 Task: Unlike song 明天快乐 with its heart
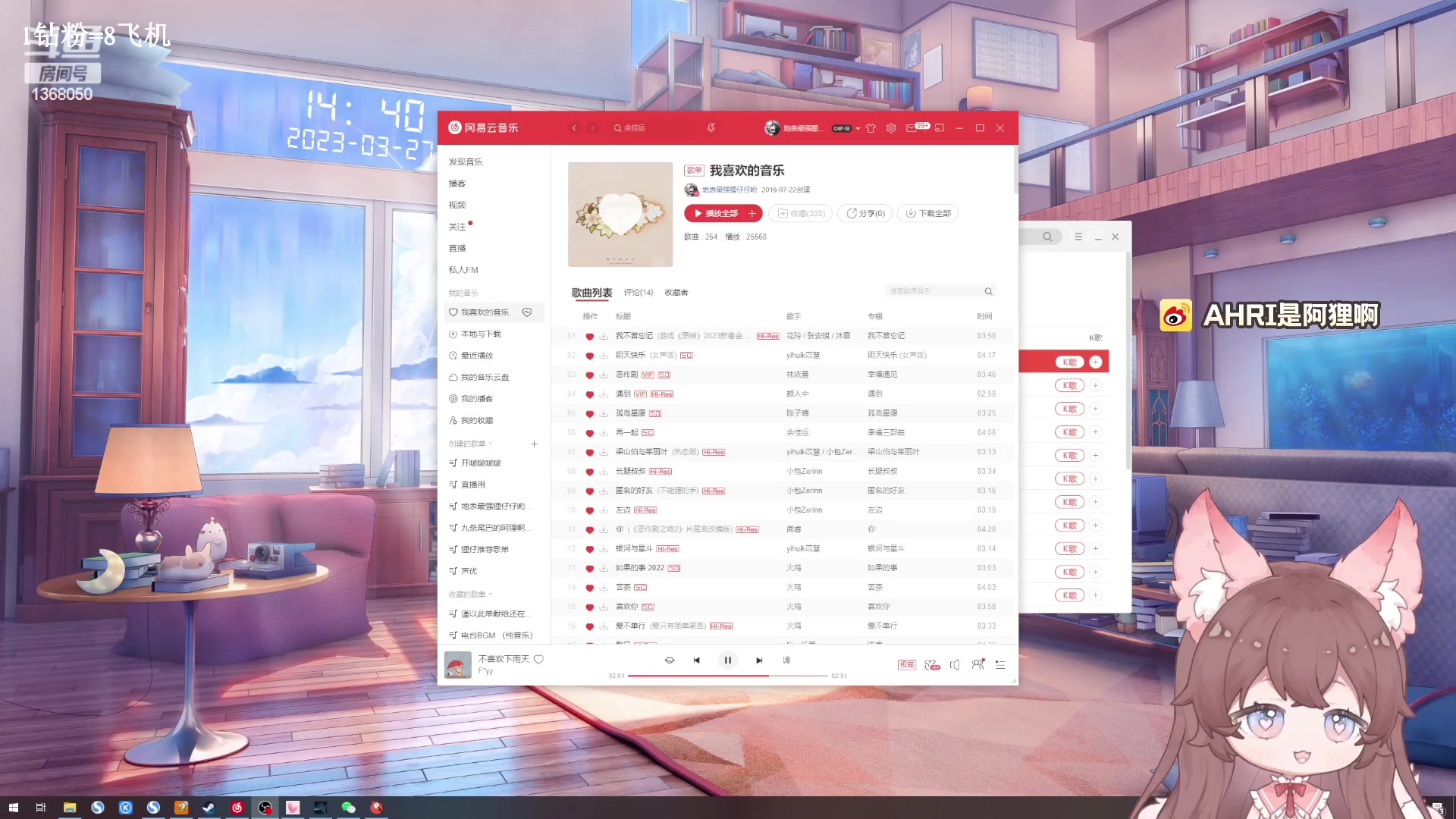[x=589, y=356]
